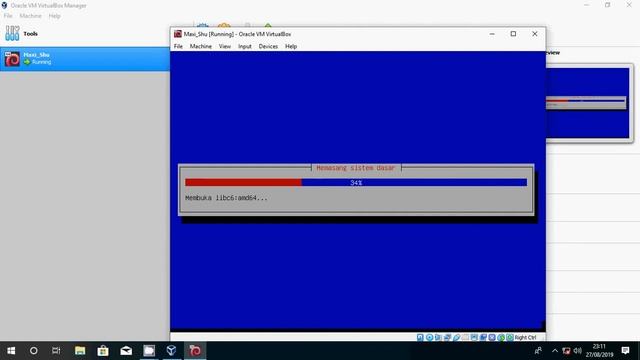
Task: Select the Tools icon in VirtualBox Manager
Action: (x=12, y=33)
